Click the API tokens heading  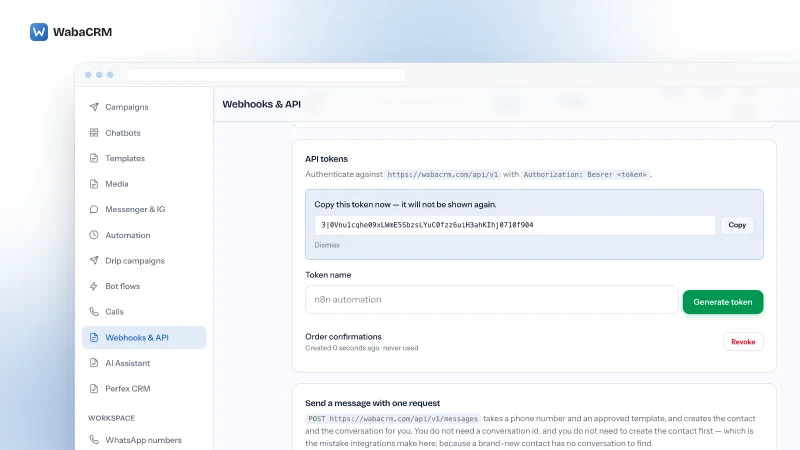[327, 159]
